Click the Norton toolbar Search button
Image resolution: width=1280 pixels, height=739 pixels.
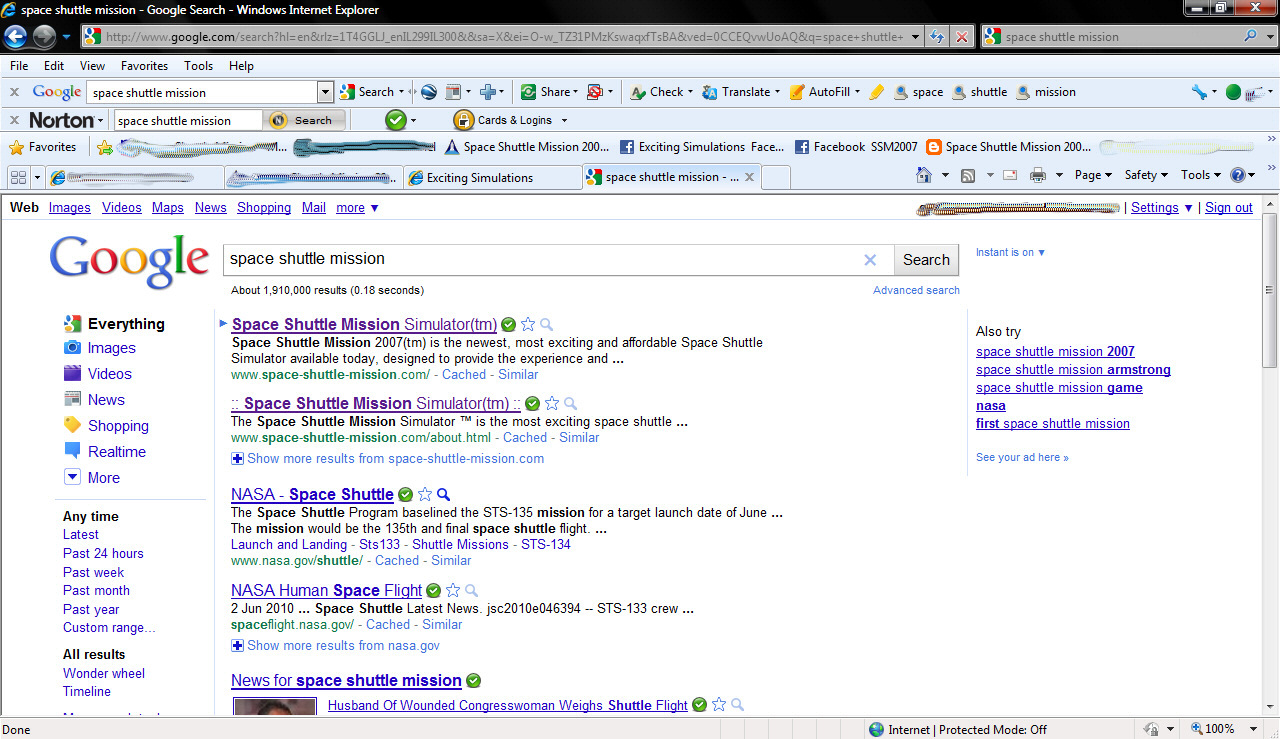coord(305,120)
